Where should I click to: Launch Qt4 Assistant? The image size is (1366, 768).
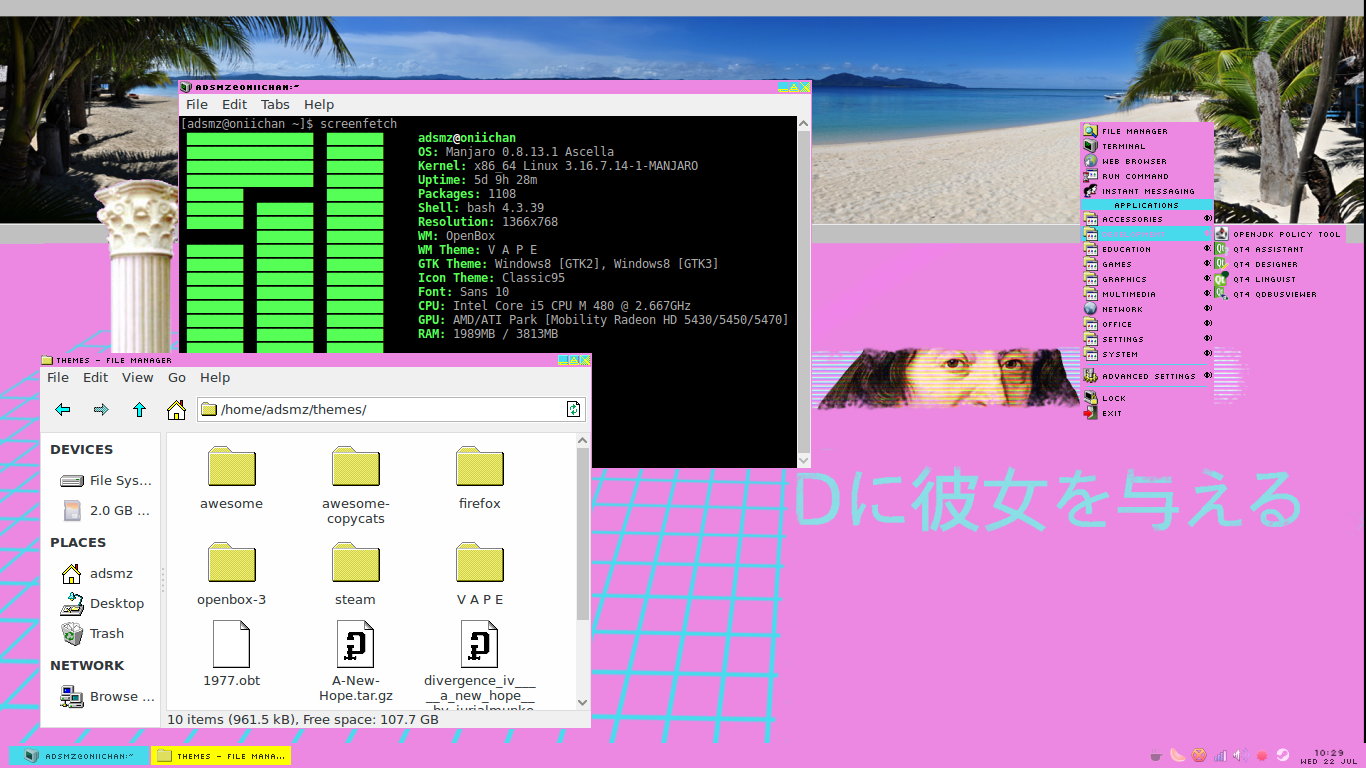click(1280, 249)
